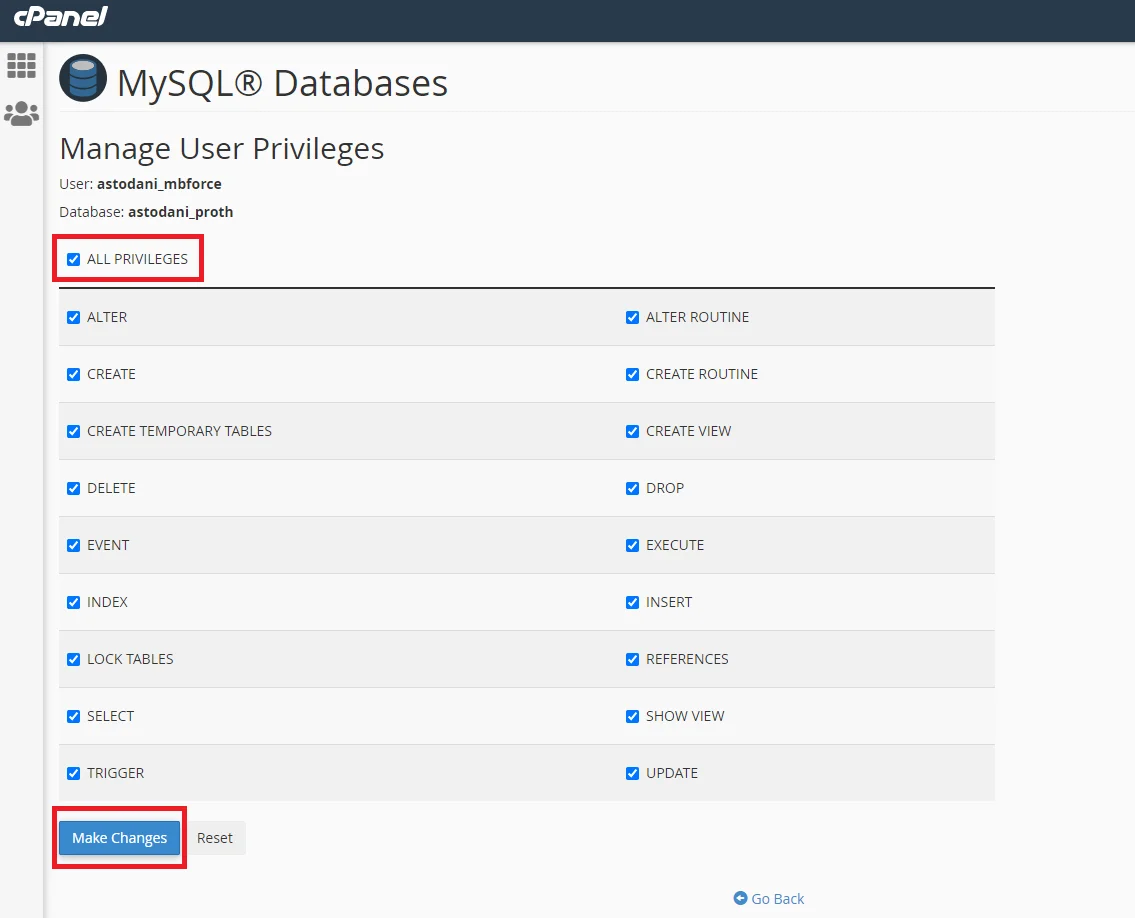Follow the Go Back link
Image resolution: width=1135 pixels, height=918 pixels.
coord(777,898)
